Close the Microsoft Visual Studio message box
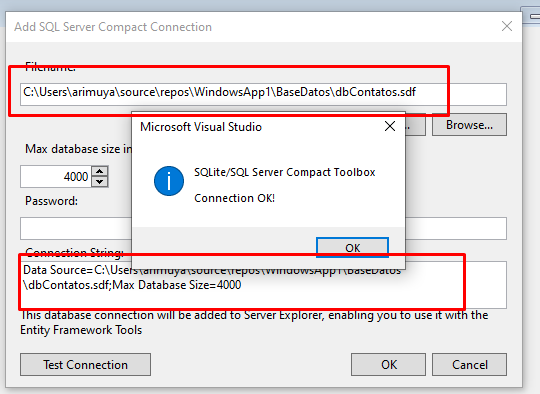540x394 pixels. 390,126
